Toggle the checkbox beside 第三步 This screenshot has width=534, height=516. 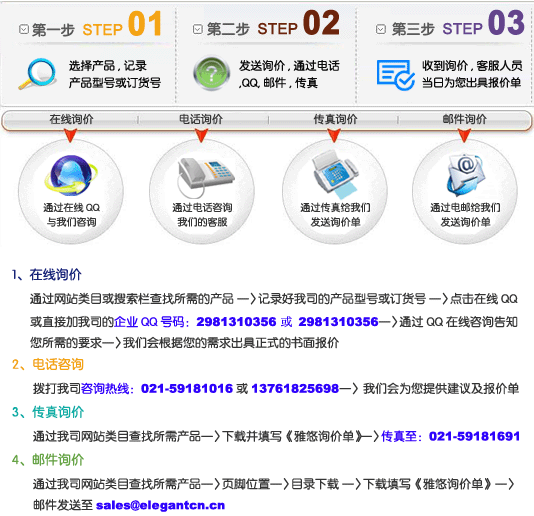click(x=381, y=29)
